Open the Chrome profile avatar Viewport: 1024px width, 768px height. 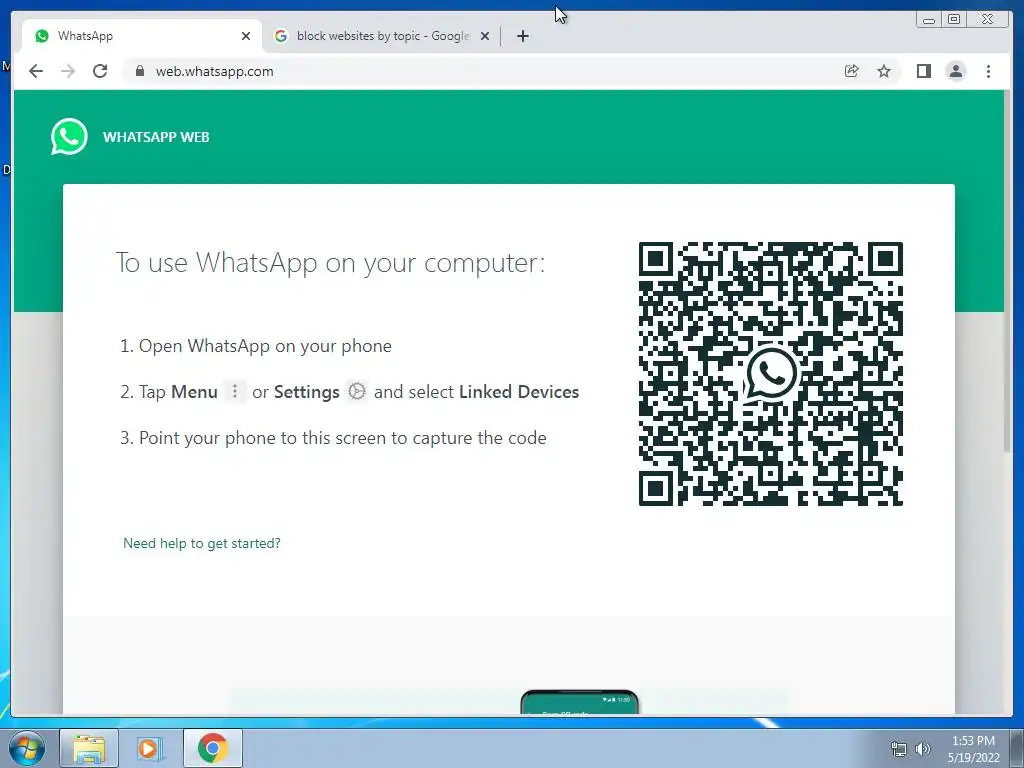955,71
